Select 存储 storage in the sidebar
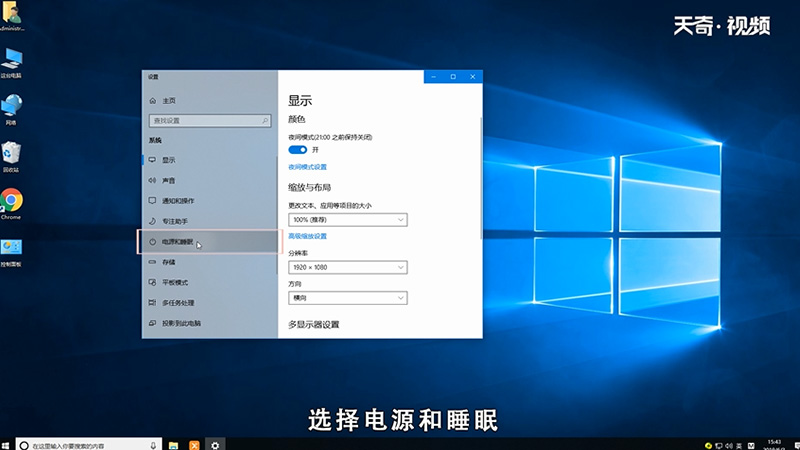800x450 pixels. click(x=210, y=262)
